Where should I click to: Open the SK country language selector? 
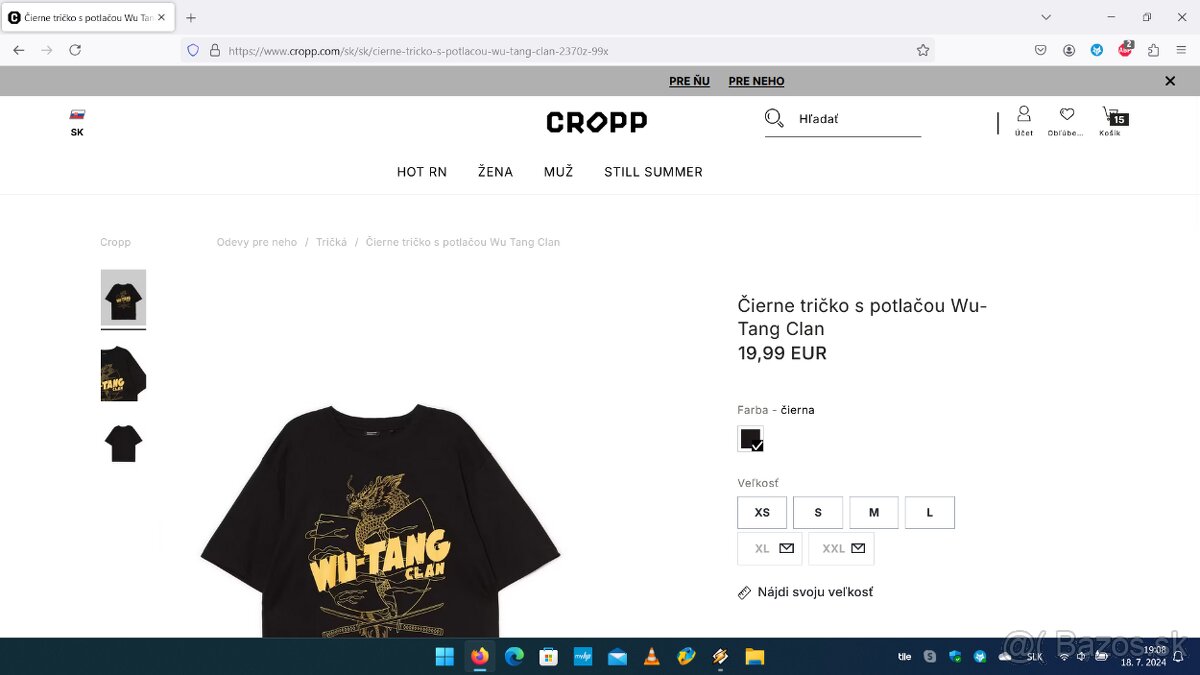pos(77,123)
